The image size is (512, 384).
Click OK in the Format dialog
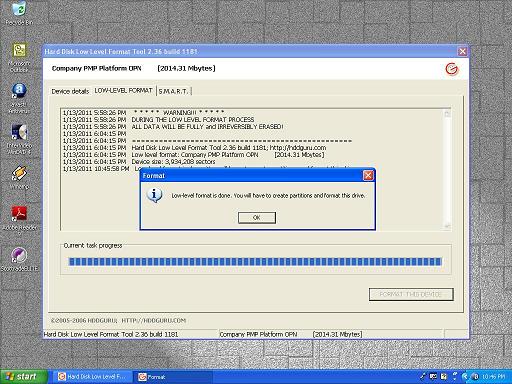(x=257, y=218)
